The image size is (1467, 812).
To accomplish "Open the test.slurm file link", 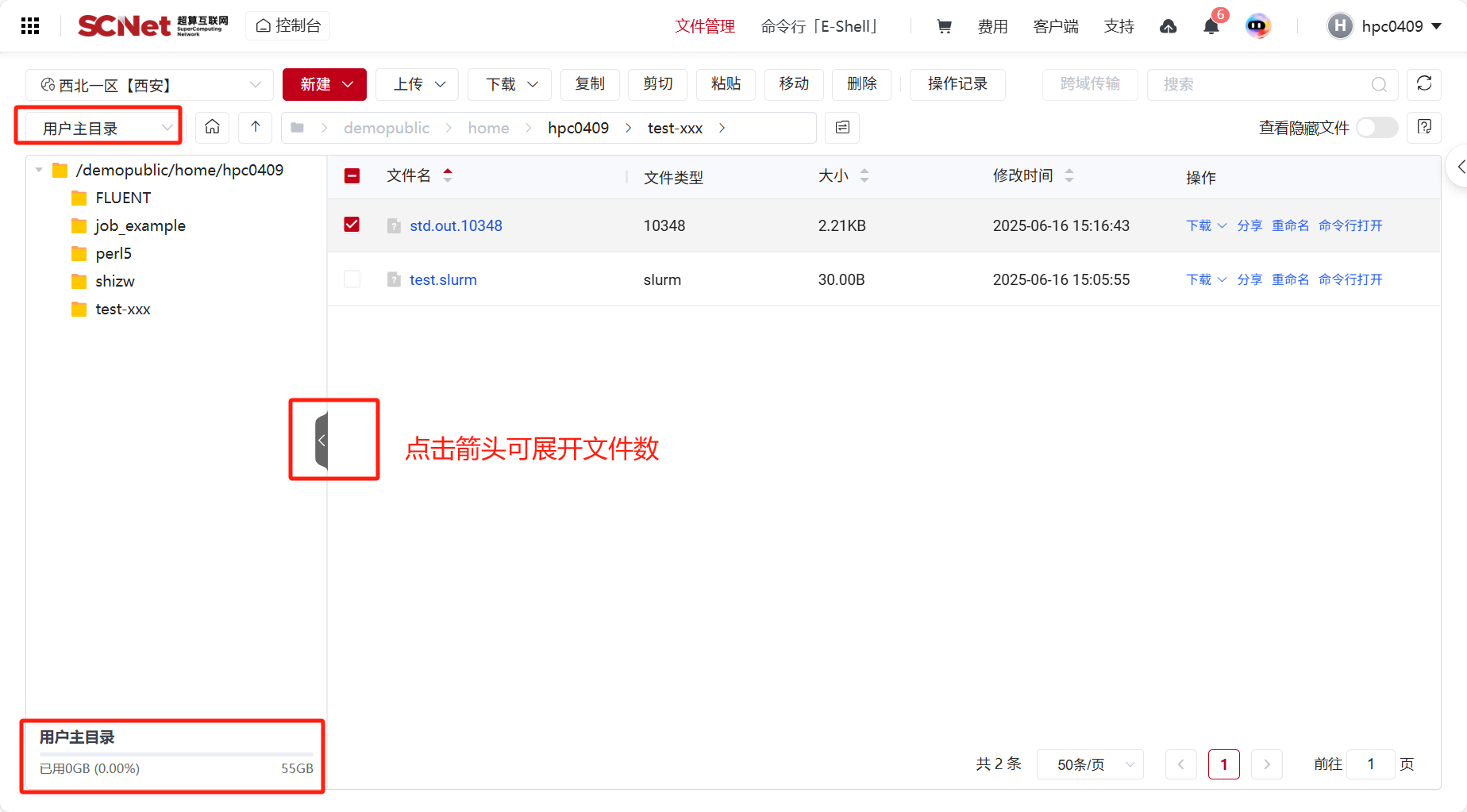I will tap(443, 279).
